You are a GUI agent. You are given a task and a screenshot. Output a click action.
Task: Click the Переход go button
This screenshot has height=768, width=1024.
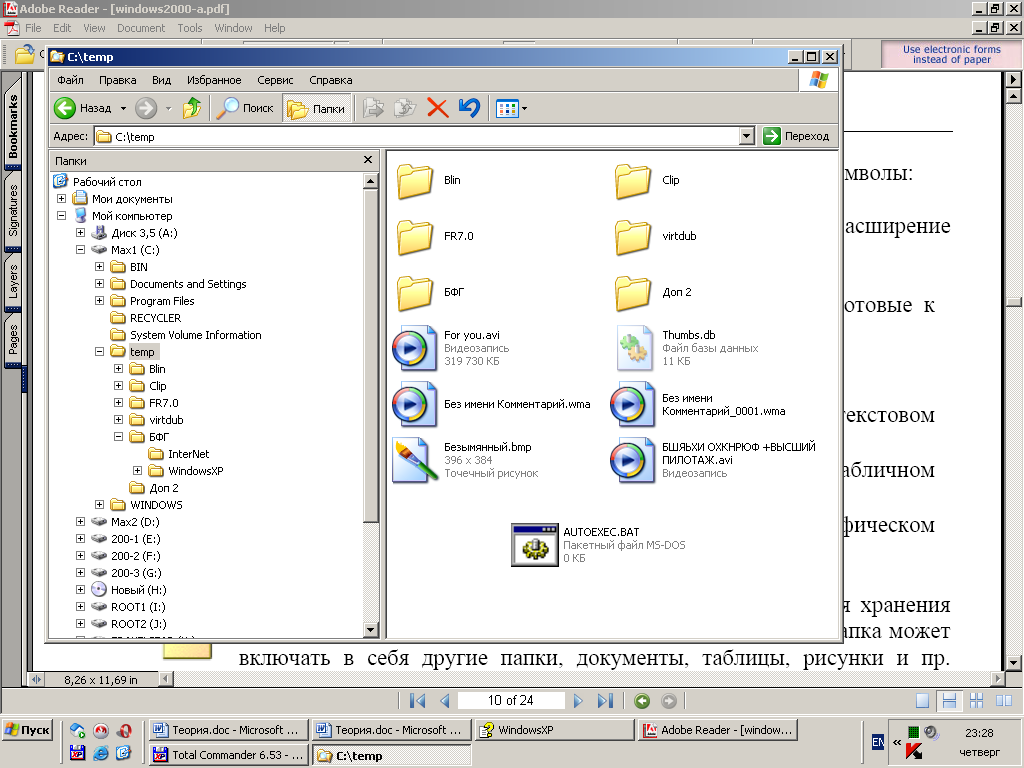click(x=796, y=136)
